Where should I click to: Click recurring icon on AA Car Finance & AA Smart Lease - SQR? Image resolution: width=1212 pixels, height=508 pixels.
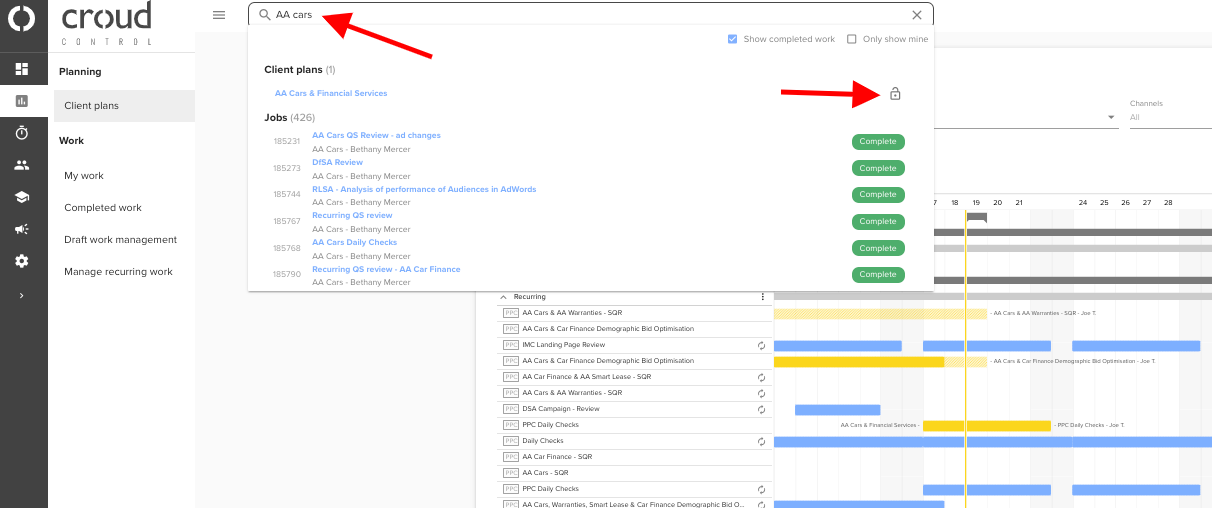[x=761, y=377]
